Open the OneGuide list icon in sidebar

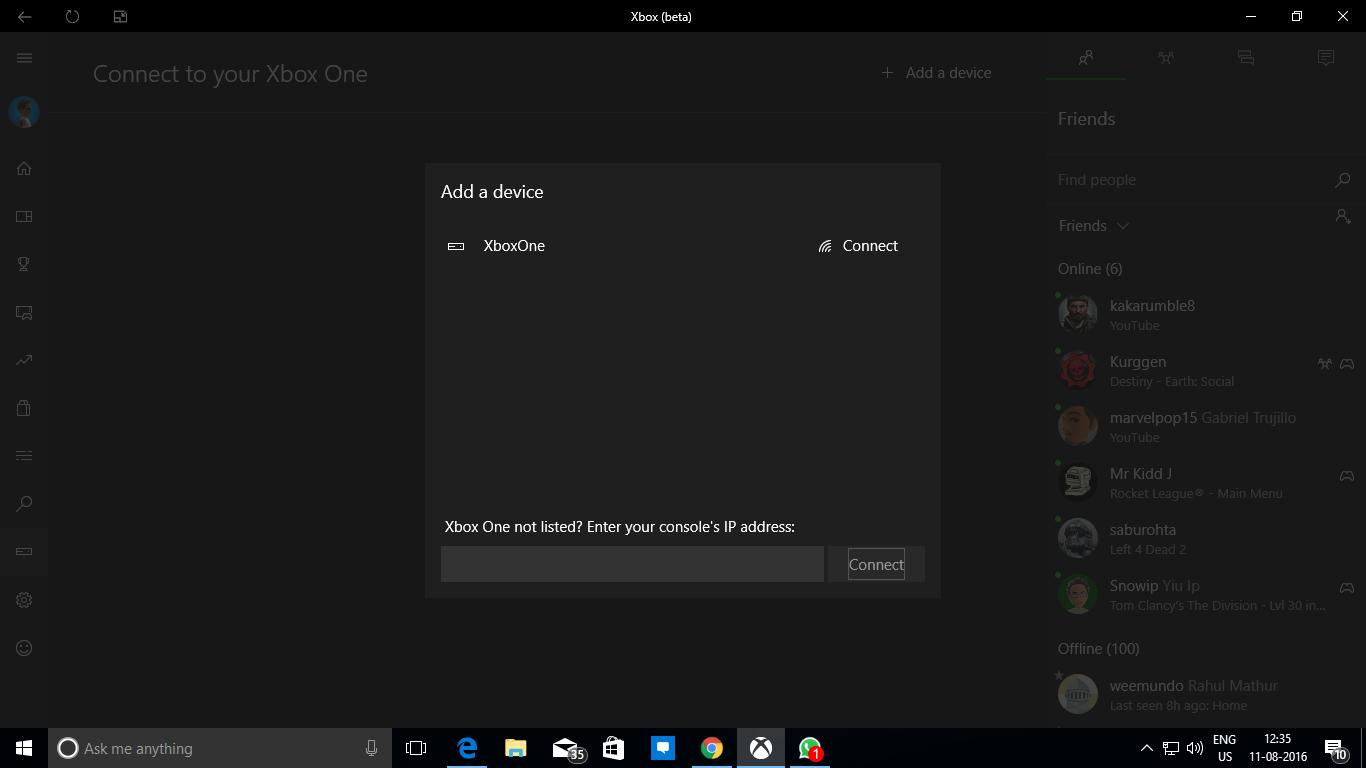pos(24,456)
